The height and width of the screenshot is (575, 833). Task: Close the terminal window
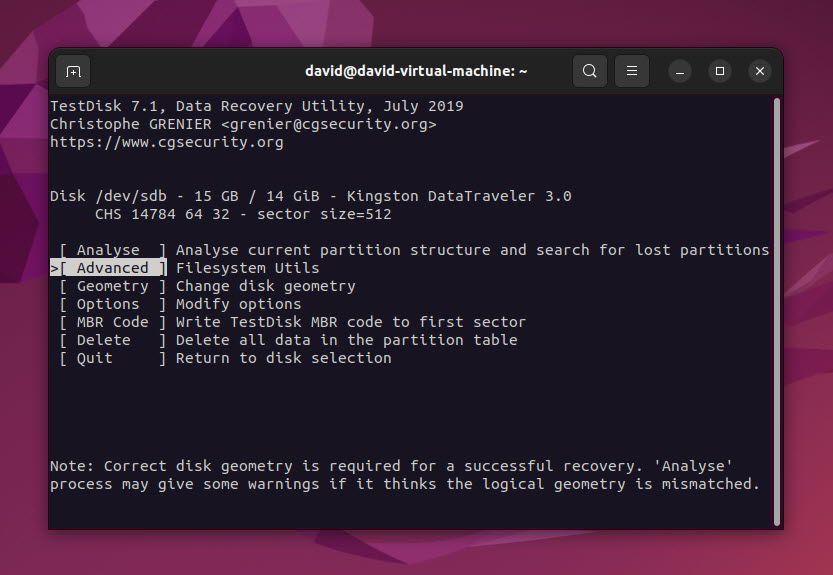760,71
